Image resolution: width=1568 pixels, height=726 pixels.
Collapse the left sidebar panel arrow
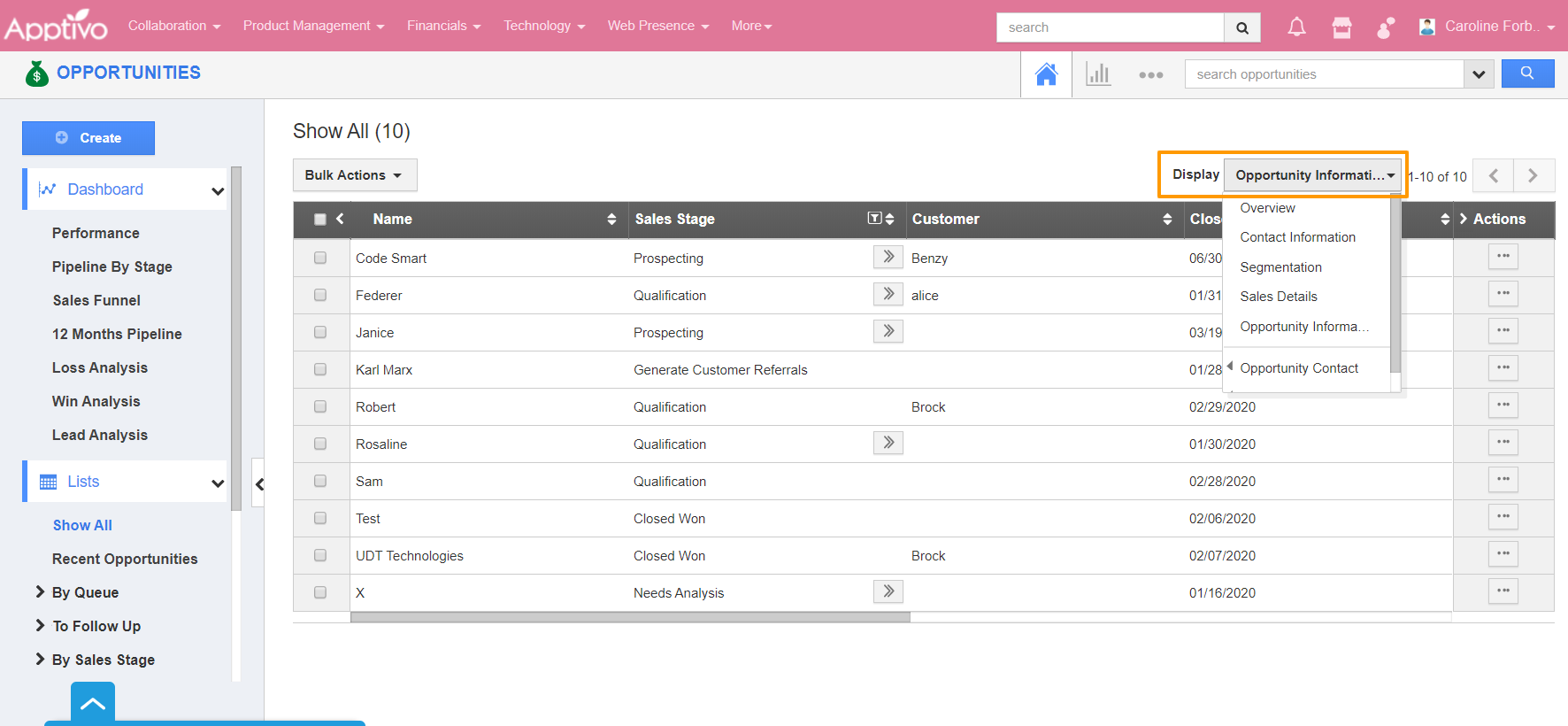(x=259, y=483)
